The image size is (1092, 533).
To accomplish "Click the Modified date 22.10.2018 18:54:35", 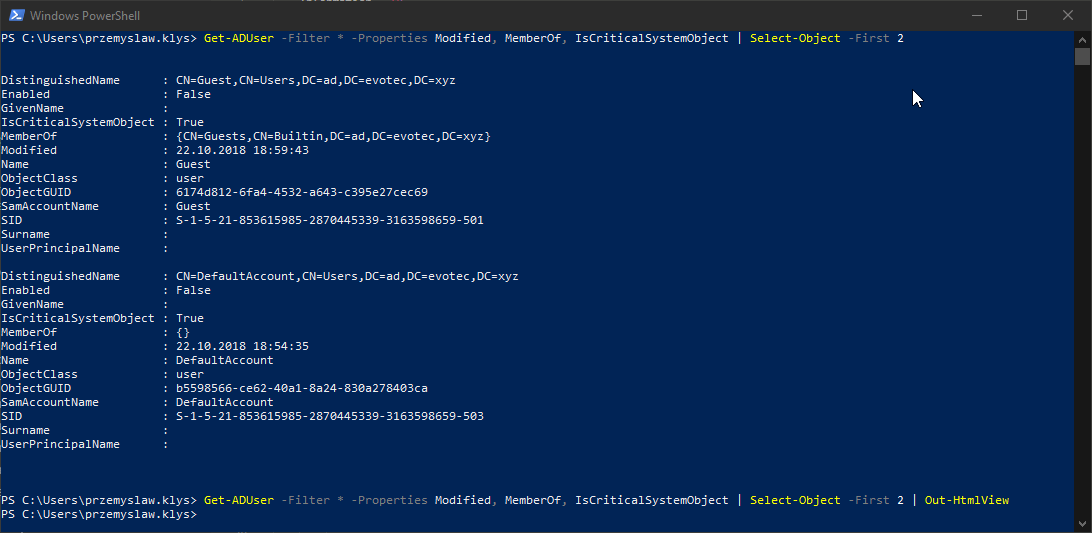I will [x=242, y=346].
